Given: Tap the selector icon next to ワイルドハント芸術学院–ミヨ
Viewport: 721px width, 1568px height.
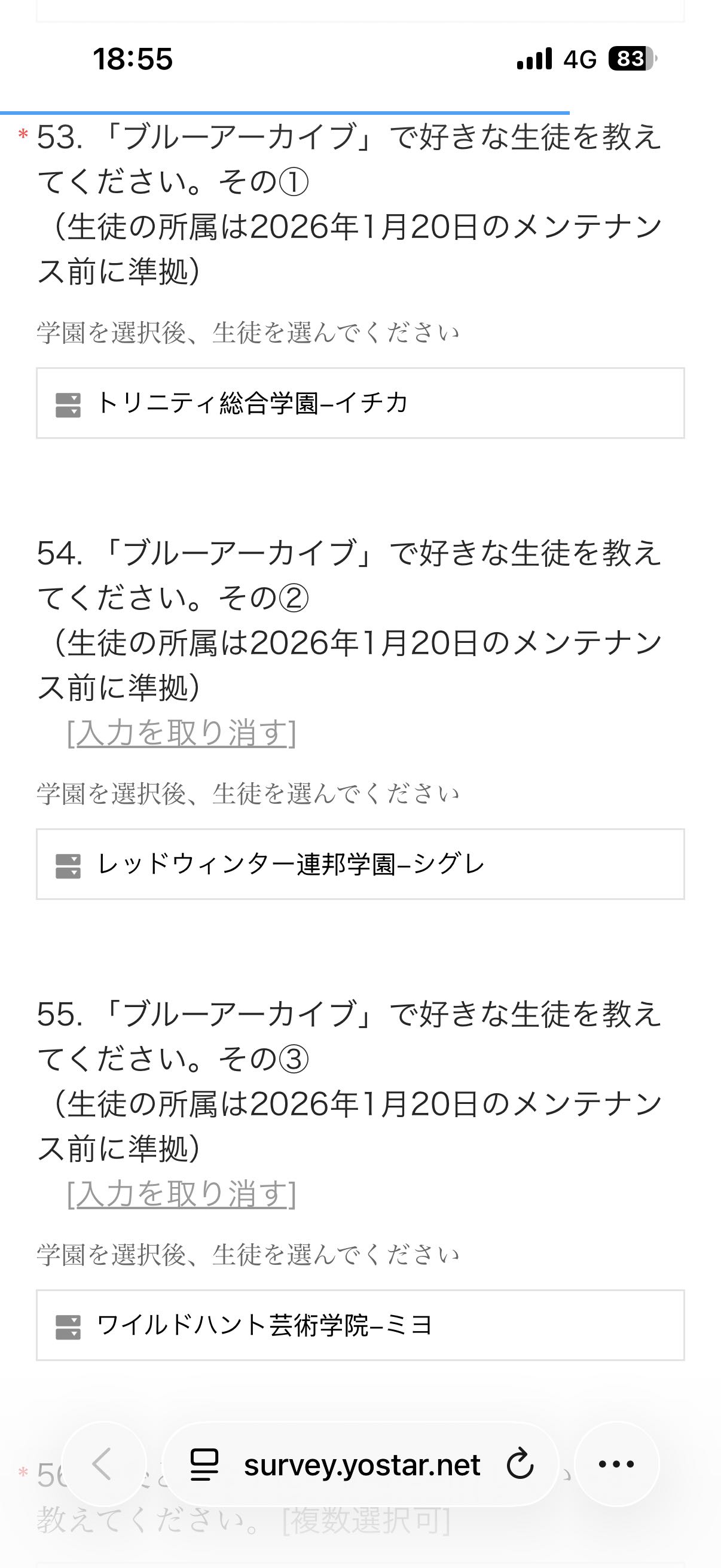Looking at the screenshot, I should tap(68, 1327).
